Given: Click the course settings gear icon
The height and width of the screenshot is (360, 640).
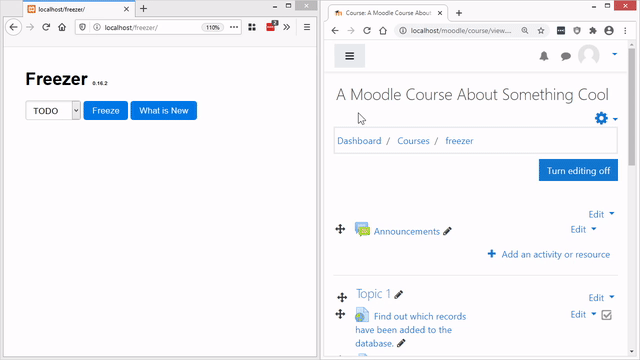Looking at the screenshot, I should click(601, 118).
